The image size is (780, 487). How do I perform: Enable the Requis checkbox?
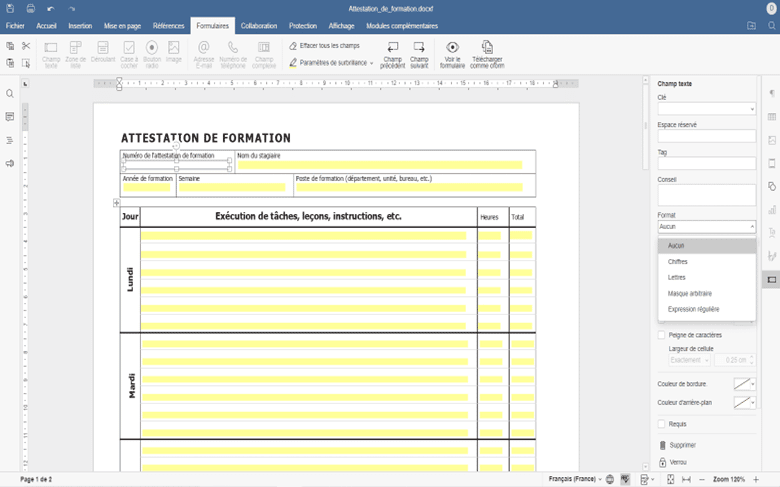(x=662, y=424)
